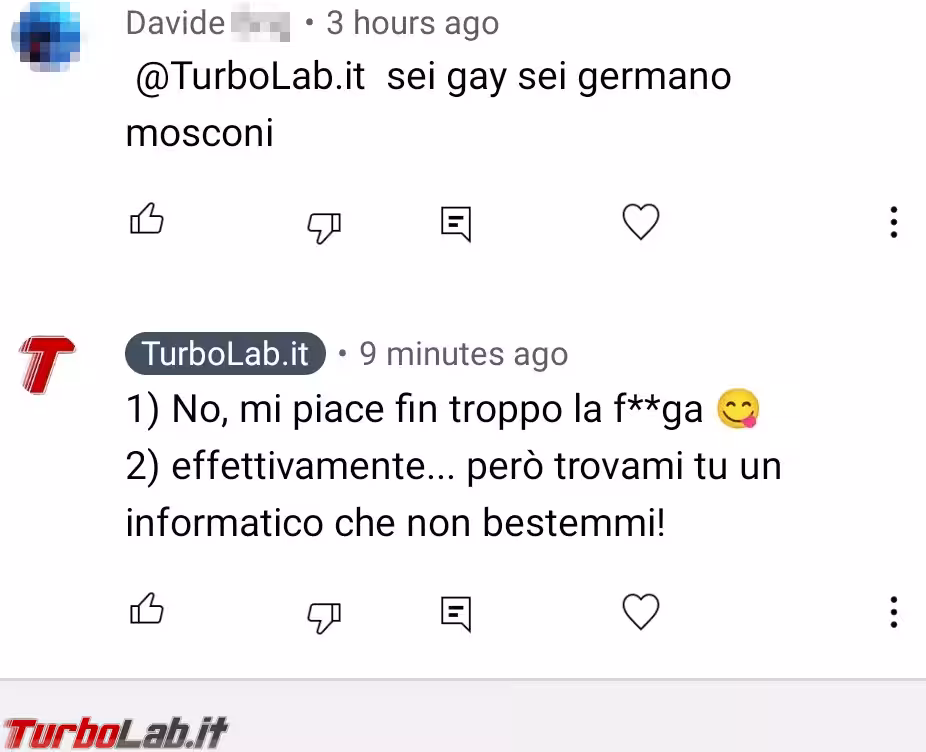Open three-dot menu on TurboLab.it reply
926x752 pixels.
(x=894, y=612)
